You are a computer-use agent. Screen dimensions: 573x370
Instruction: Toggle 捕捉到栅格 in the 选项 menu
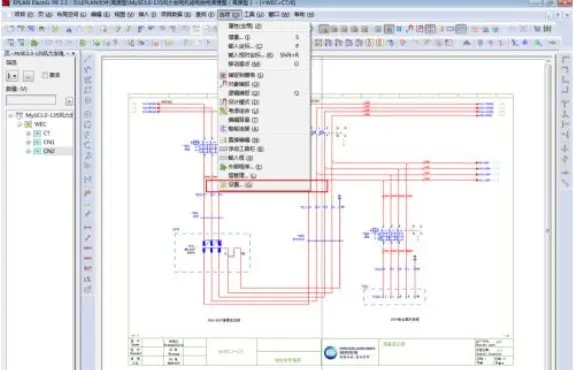(x=265, y=75)
